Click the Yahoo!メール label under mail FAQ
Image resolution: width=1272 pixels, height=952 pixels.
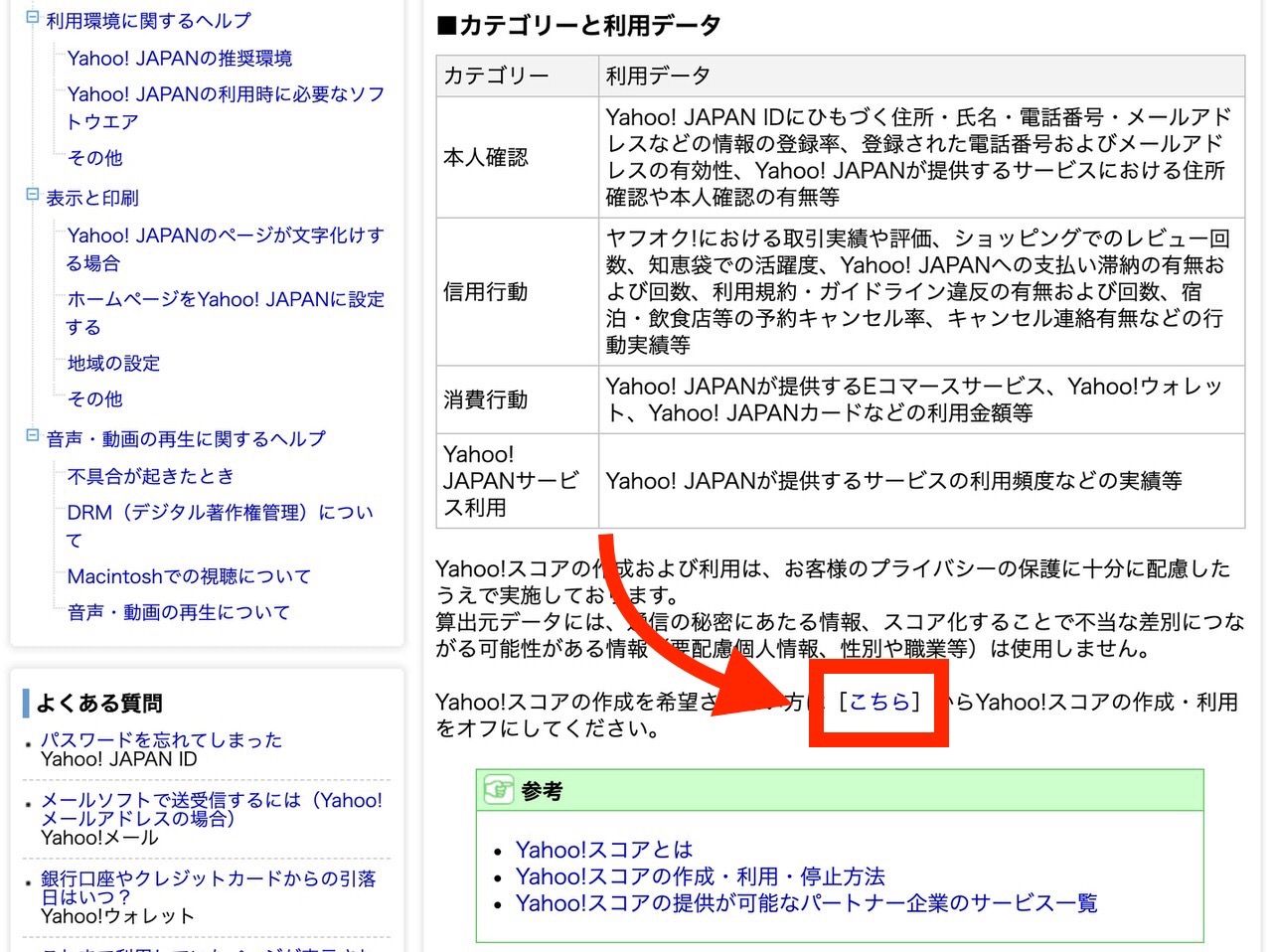pos(99,838)
